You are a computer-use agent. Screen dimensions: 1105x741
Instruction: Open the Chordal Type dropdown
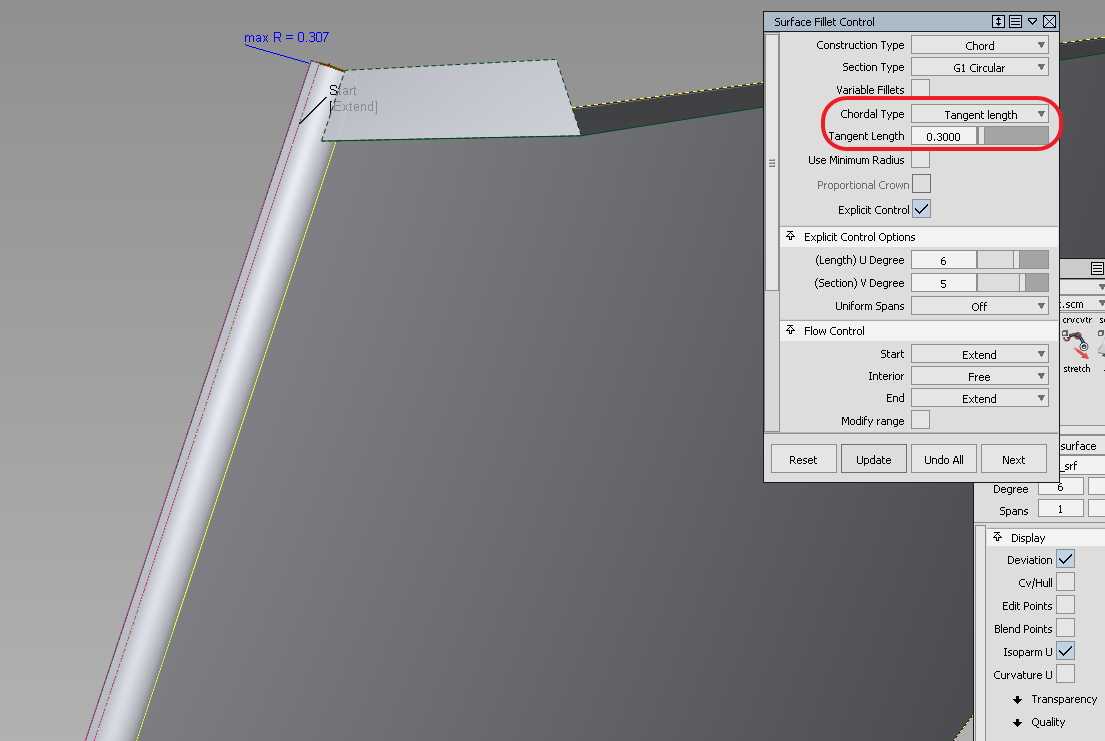(x=979, y=113)
